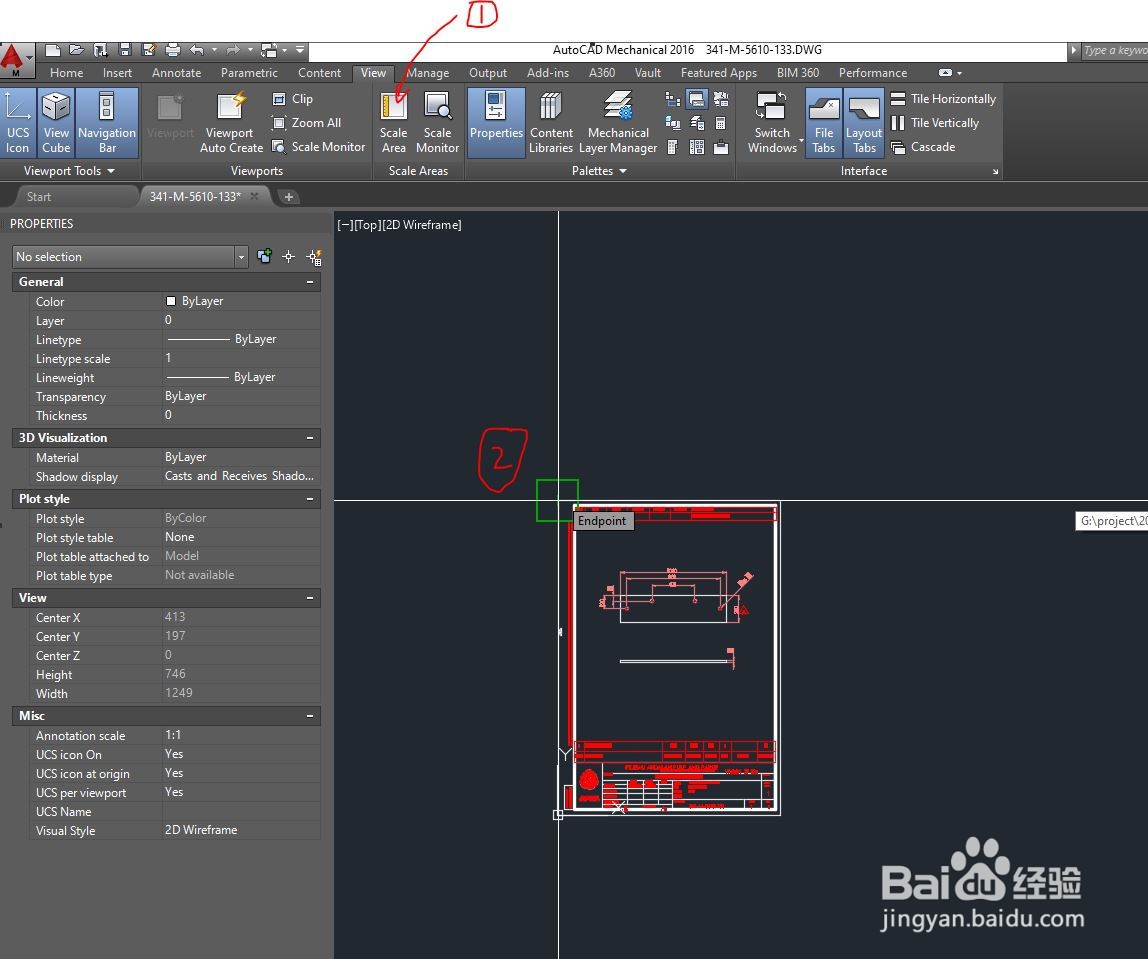
Task: Click Viewport Auto Create
Action: [x=231, y=122]
